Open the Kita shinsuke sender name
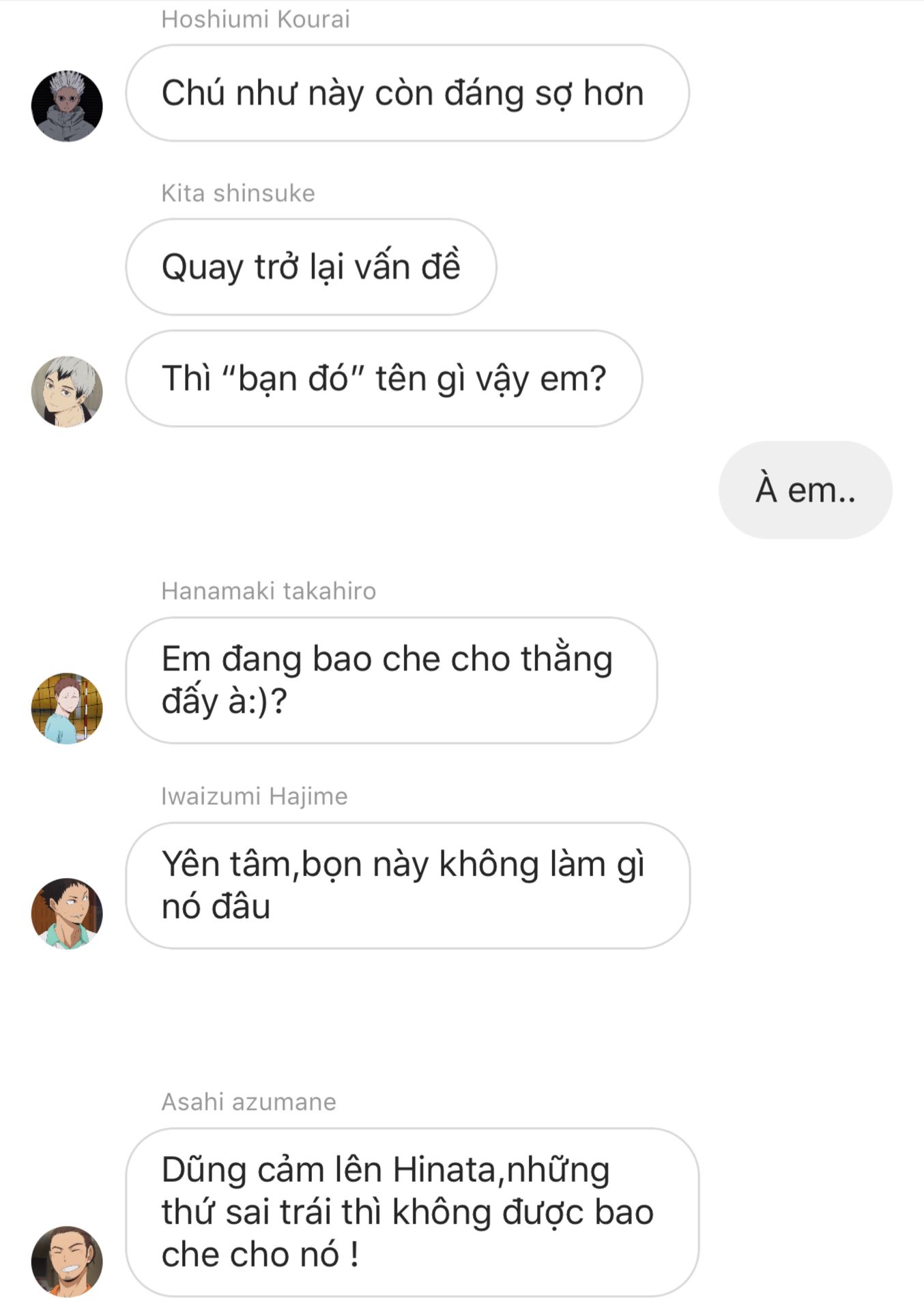This screenshot has height=1310, width=924. click(238, 193)
